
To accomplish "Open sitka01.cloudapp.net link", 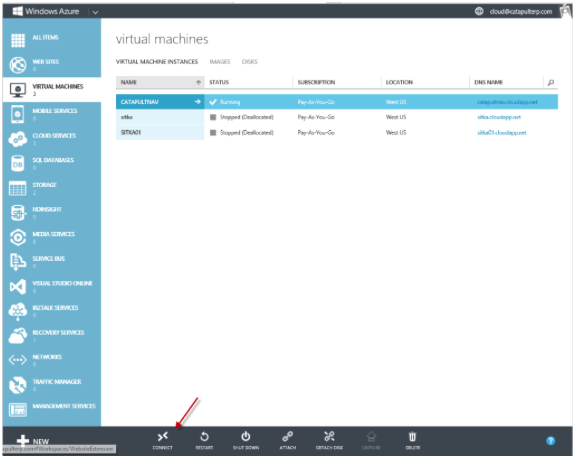I will [x=502, y=132].
